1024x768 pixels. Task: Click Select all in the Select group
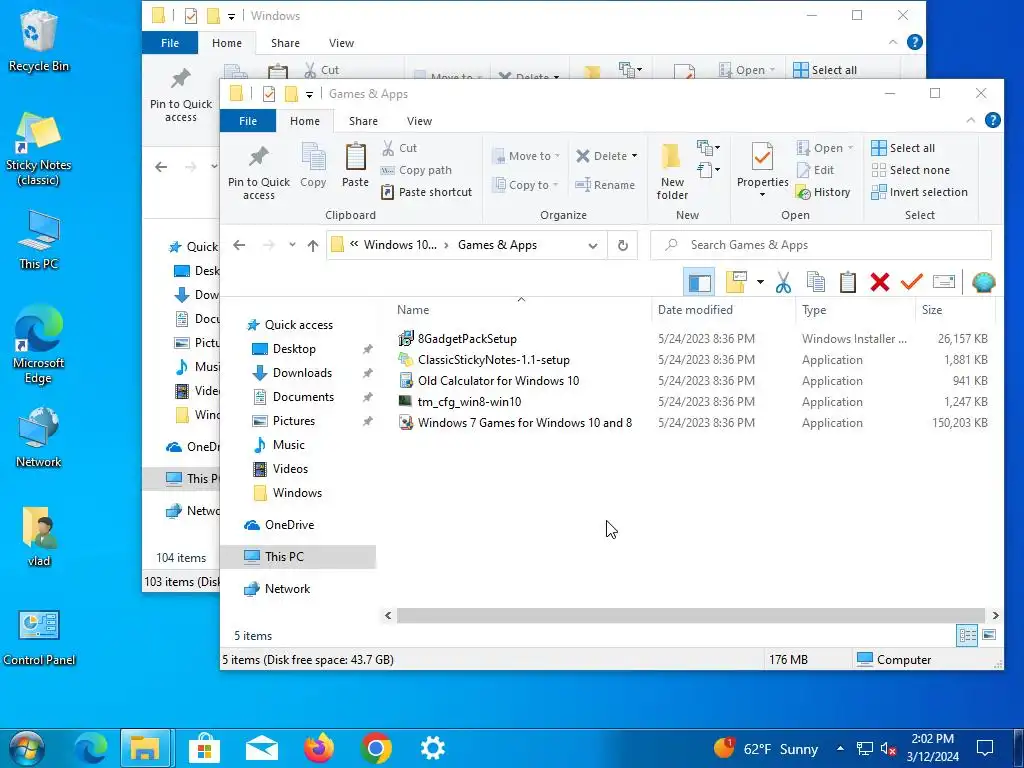click(x=903, y=148)
